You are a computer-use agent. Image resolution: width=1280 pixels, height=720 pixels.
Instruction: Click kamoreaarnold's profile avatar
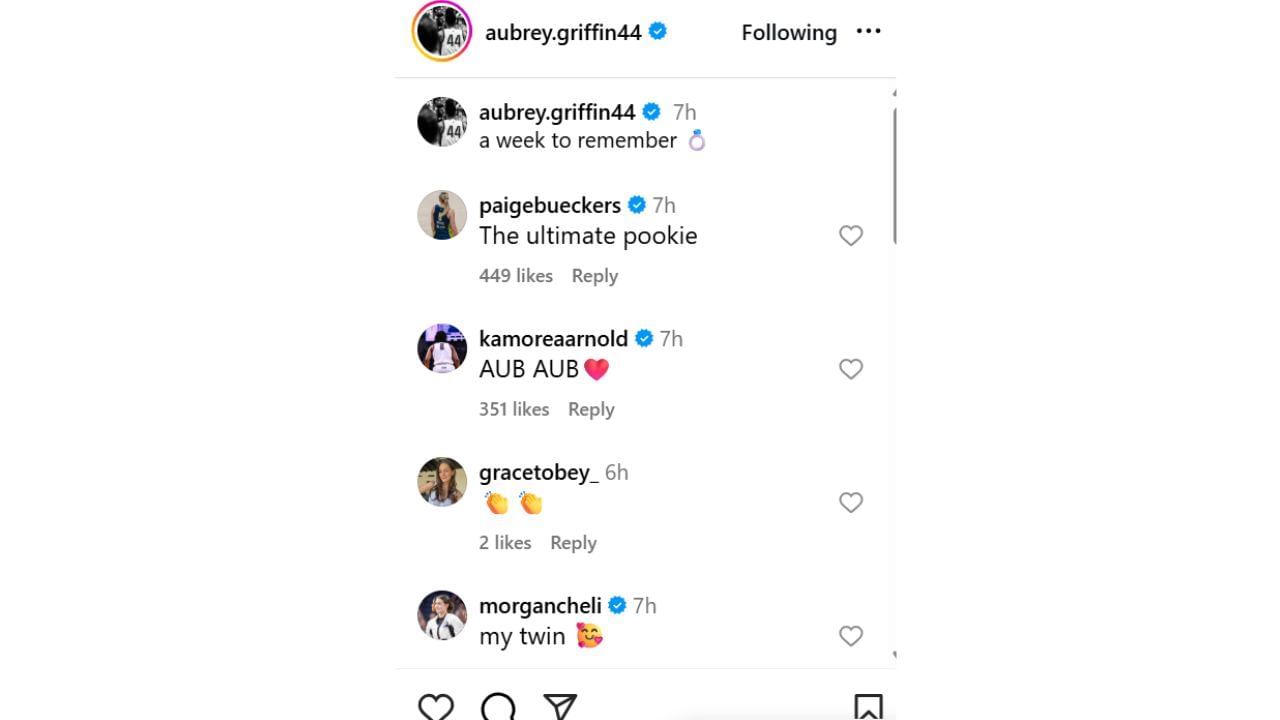pos(441,348)
